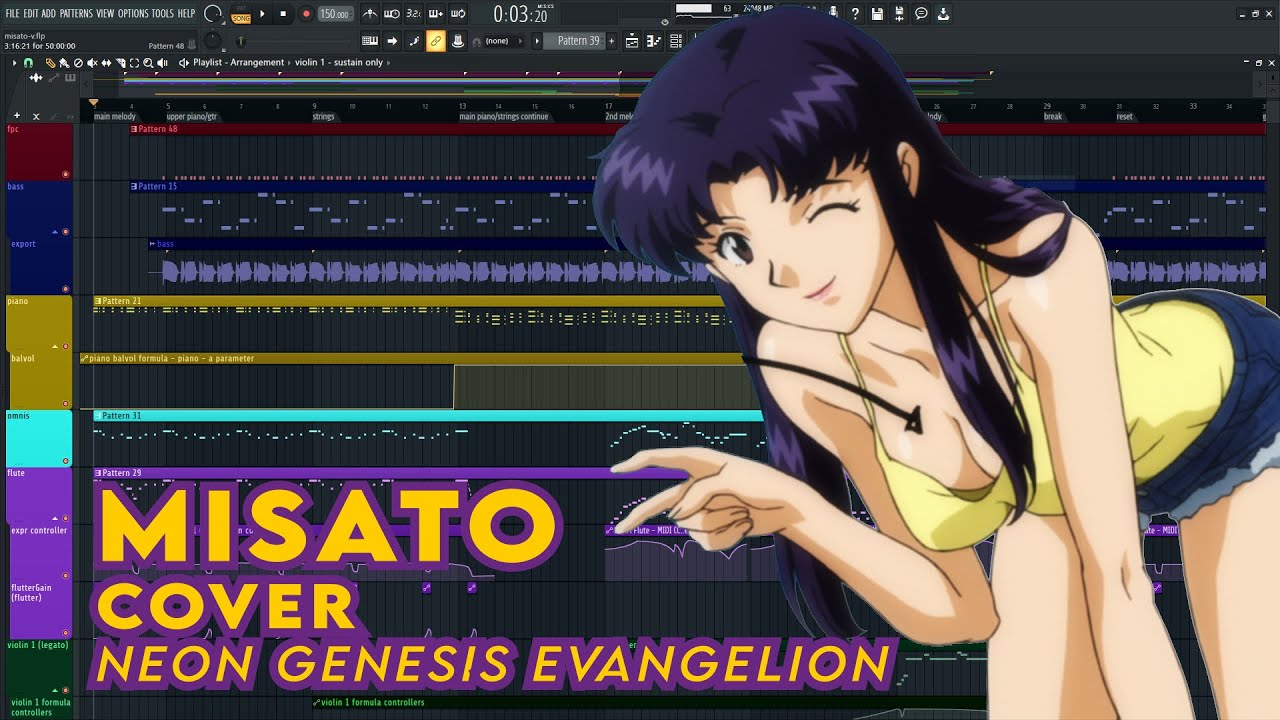Click the save new version icon

899,14
